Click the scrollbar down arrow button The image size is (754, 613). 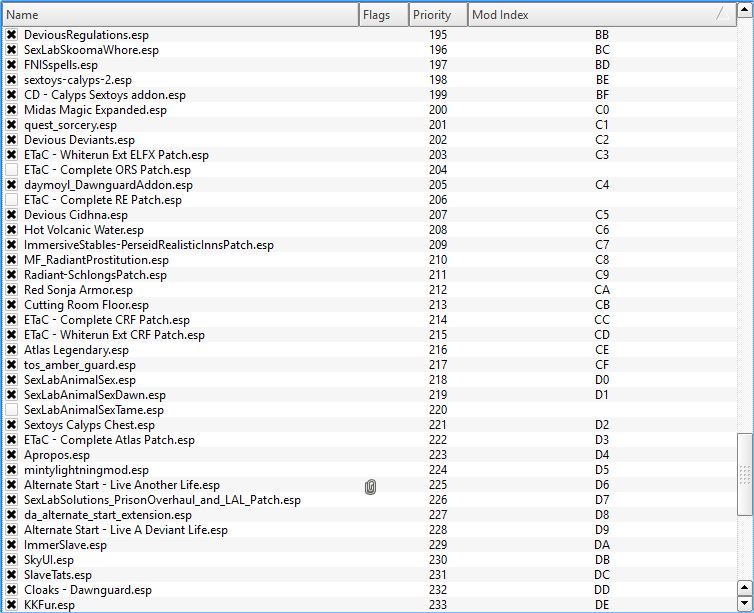744,604
